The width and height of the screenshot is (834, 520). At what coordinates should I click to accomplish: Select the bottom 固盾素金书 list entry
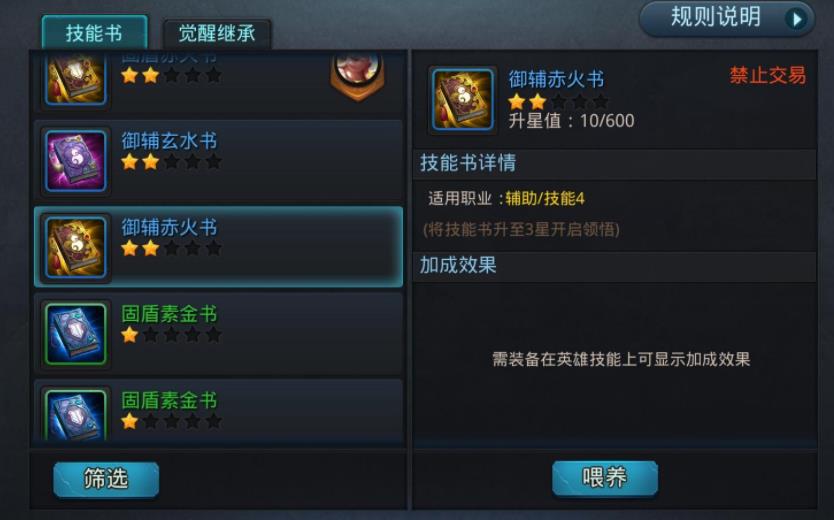click(219, 410)
